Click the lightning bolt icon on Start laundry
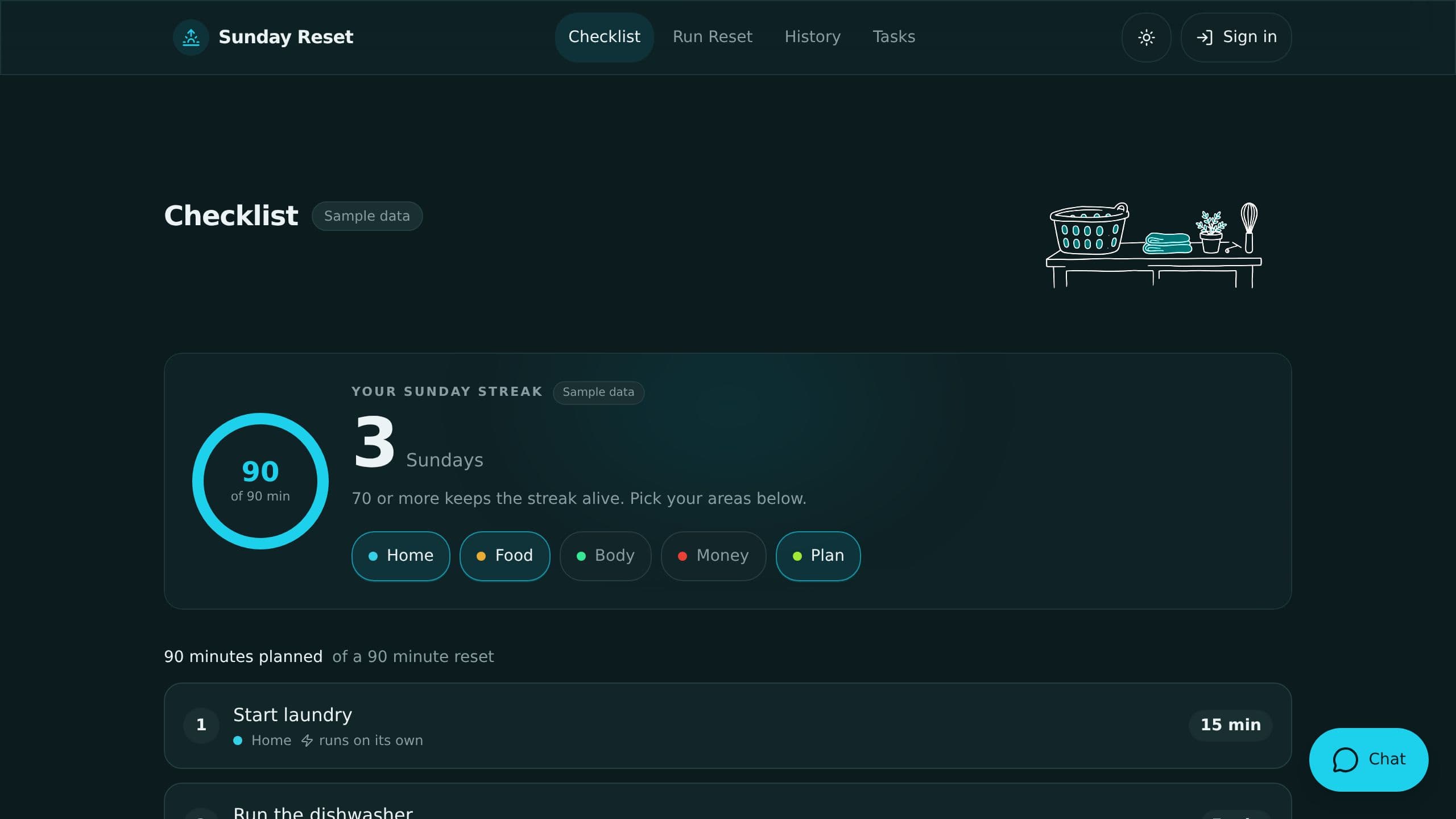This screenshot has height=819, width=1456. pos(307,741)
